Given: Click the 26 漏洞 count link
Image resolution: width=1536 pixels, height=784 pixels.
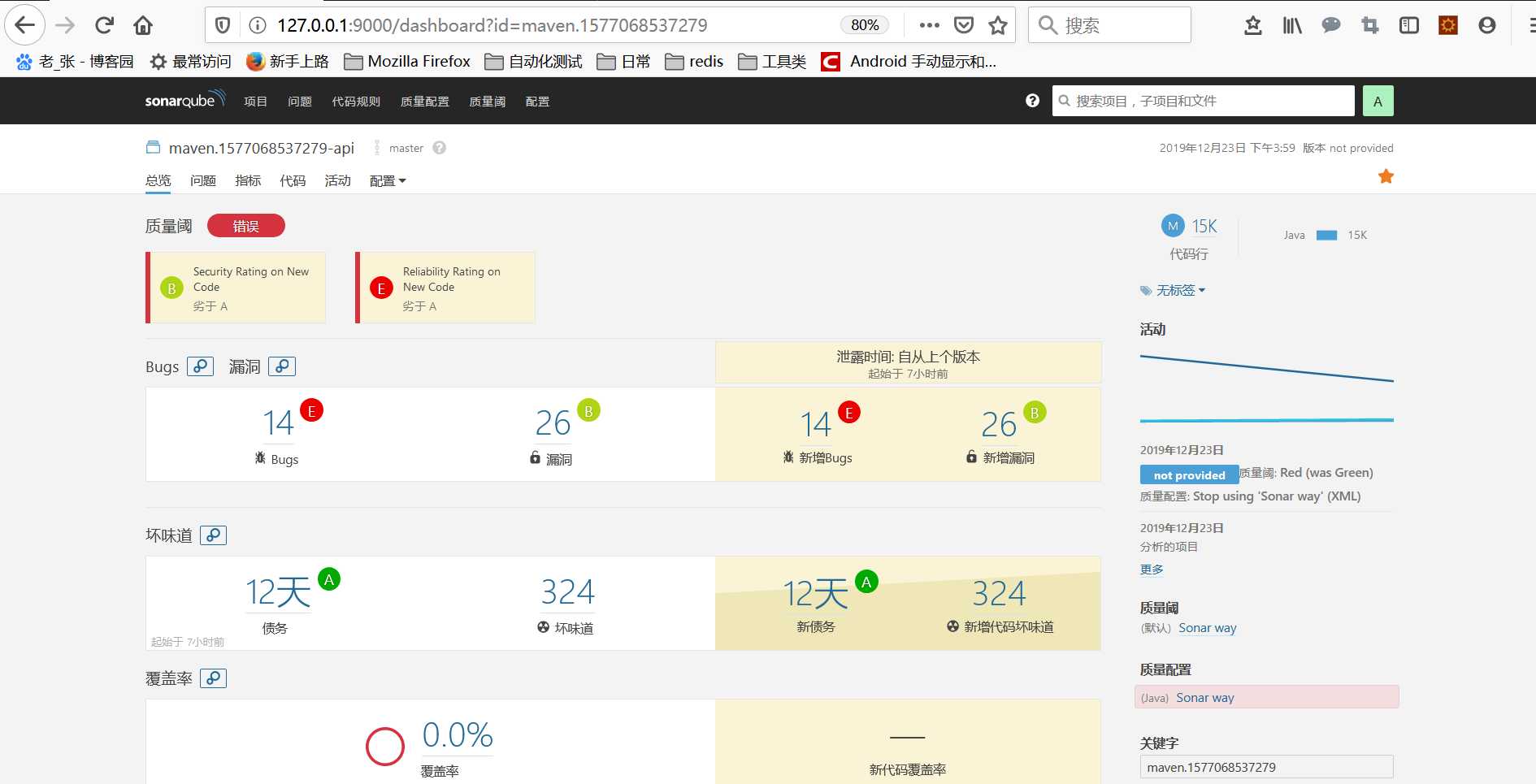Looking at the screenshot, I should 553,423.
